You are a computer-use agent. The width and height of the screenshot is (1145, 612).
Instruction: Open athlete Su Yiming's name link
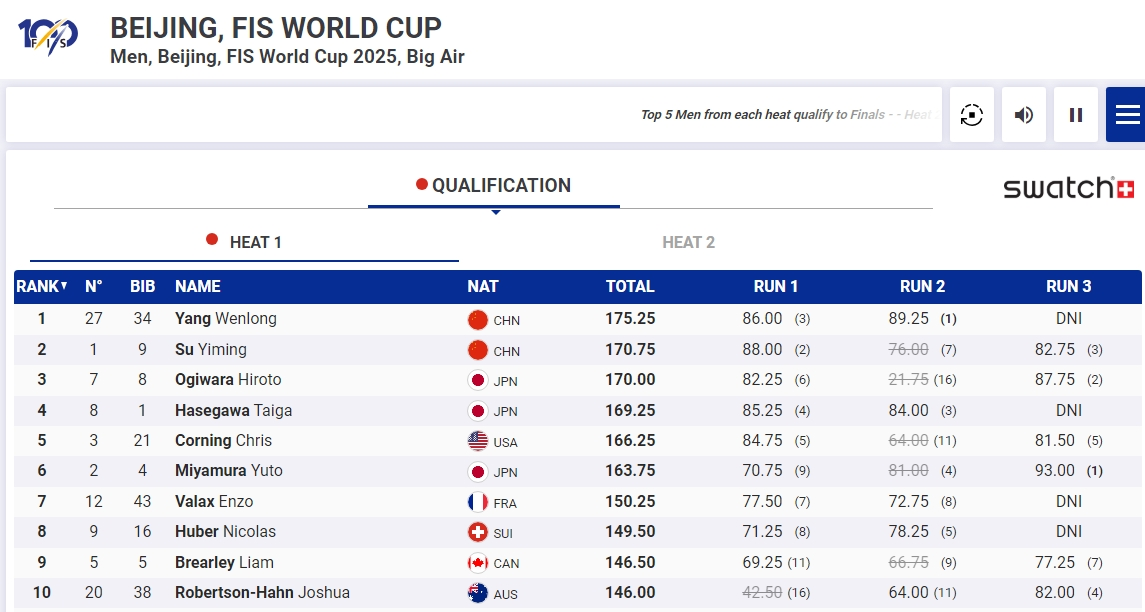pos(210,350)
